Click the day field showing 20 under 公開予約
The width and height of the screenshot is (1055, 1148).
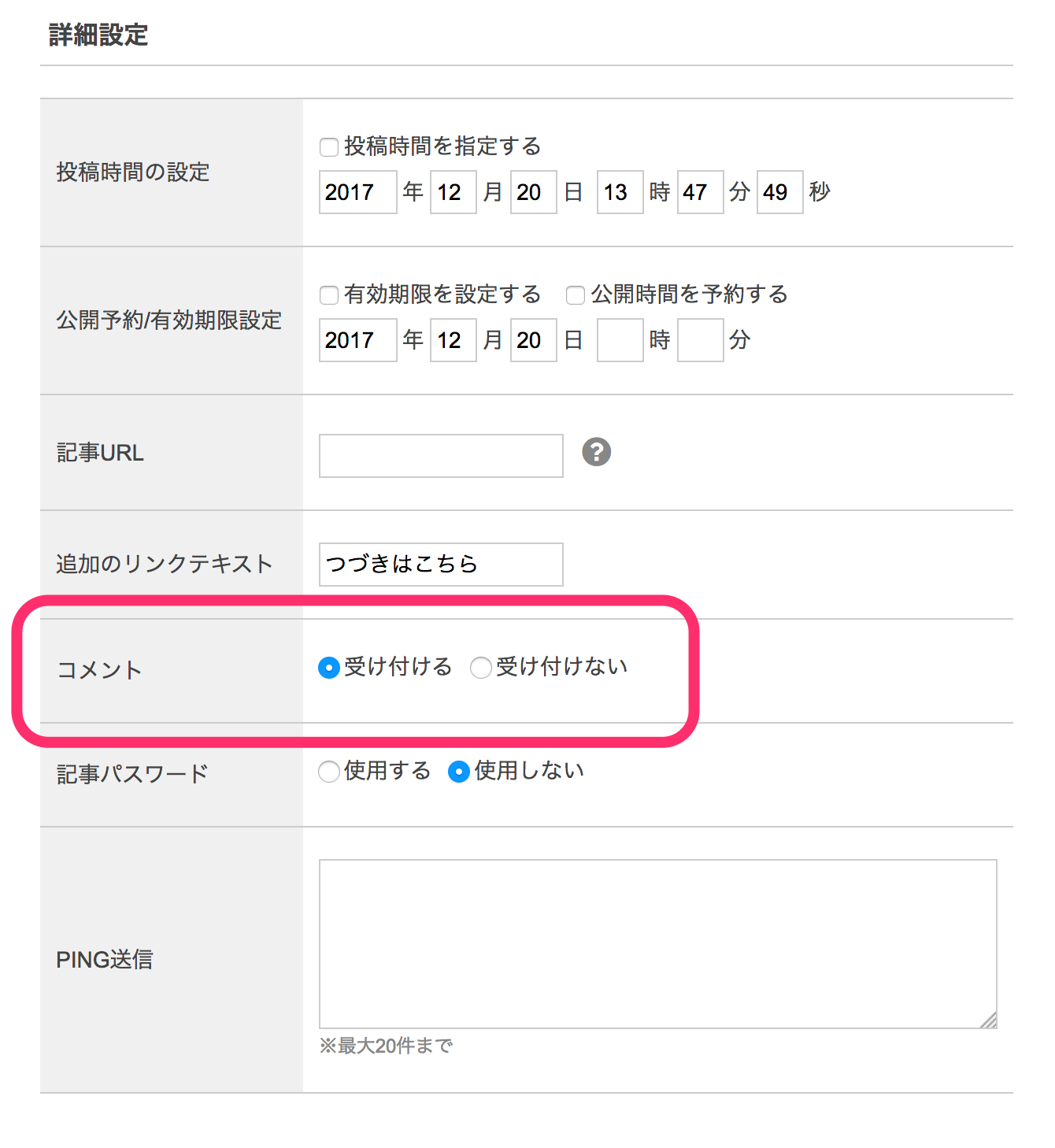pos(533,339)
